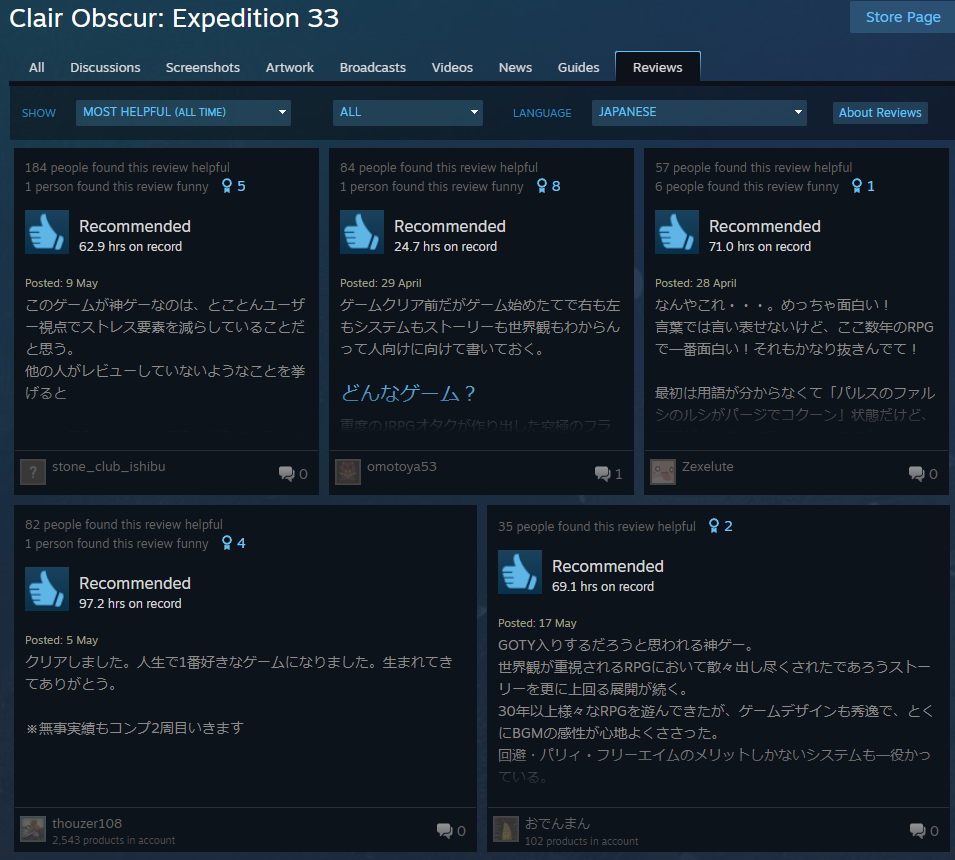
Task: Click the どんなゲーム？ heading in review
Action: point(408,393)
